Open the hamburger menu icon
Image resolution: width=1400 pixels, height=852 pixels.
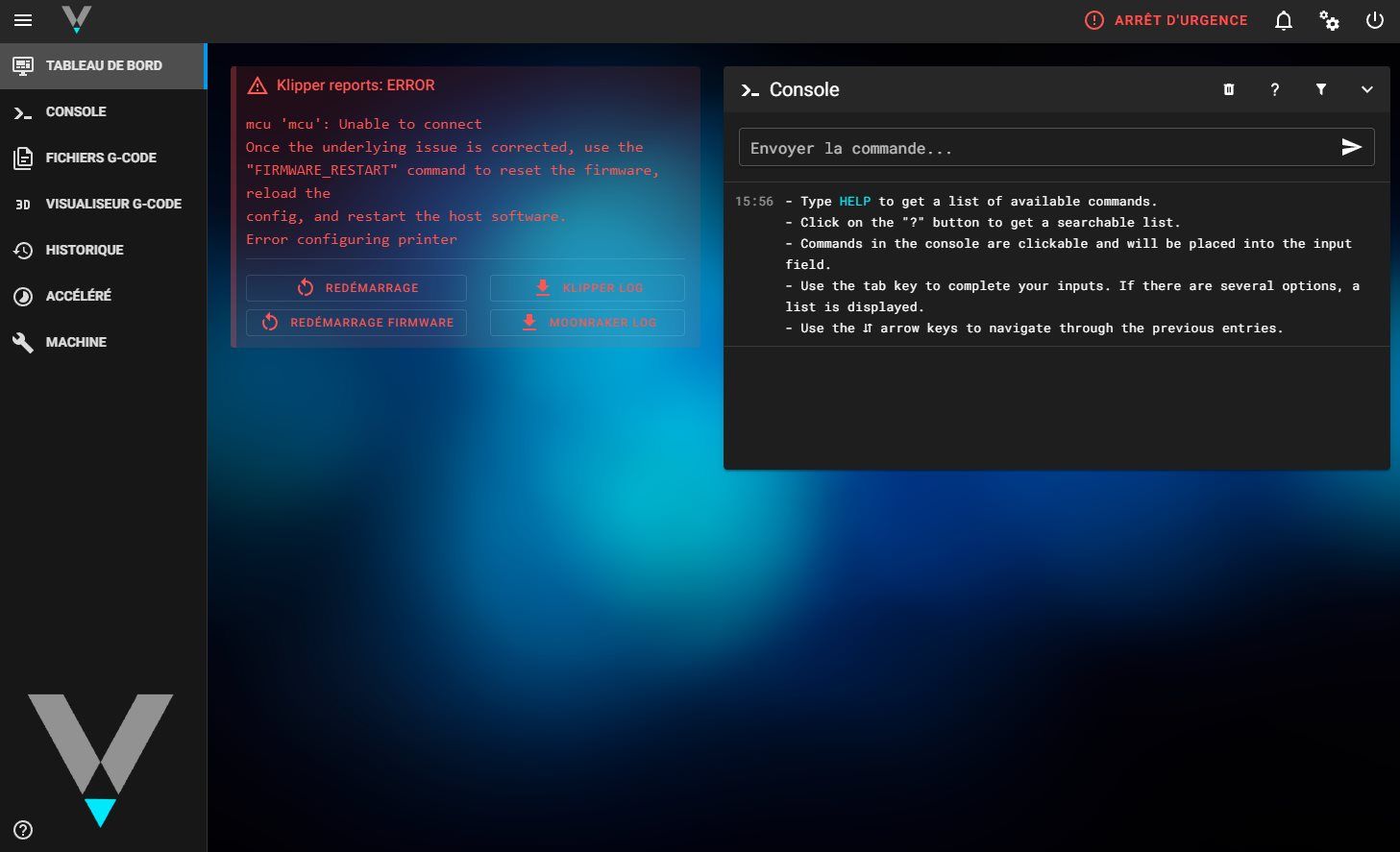click(x=23, y=20)
